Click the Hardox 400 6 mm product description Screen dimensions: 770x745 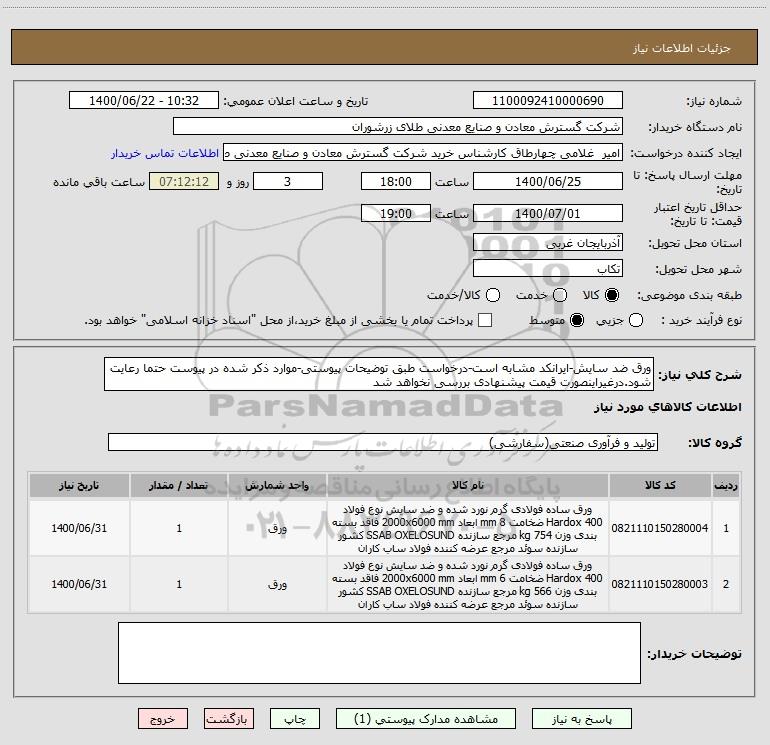[468, 584]
